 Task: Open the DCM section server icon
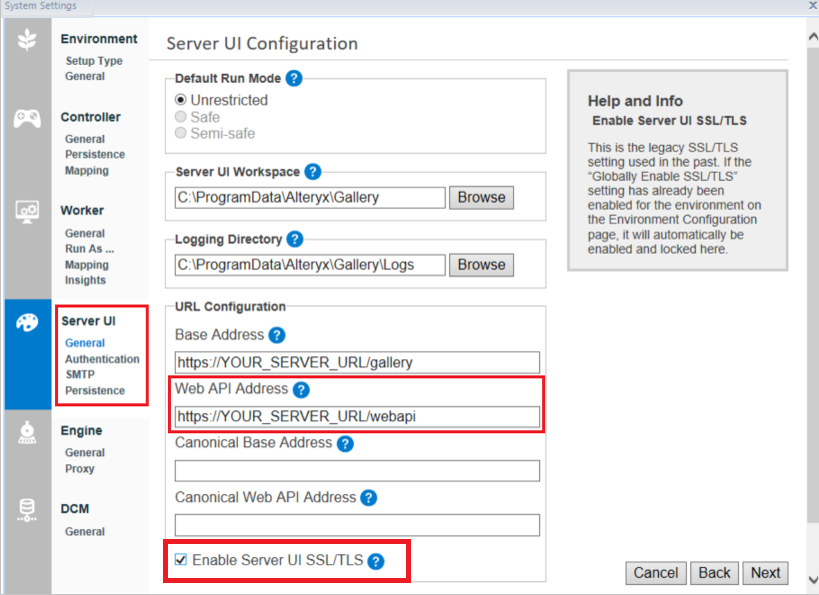point(27,511)
